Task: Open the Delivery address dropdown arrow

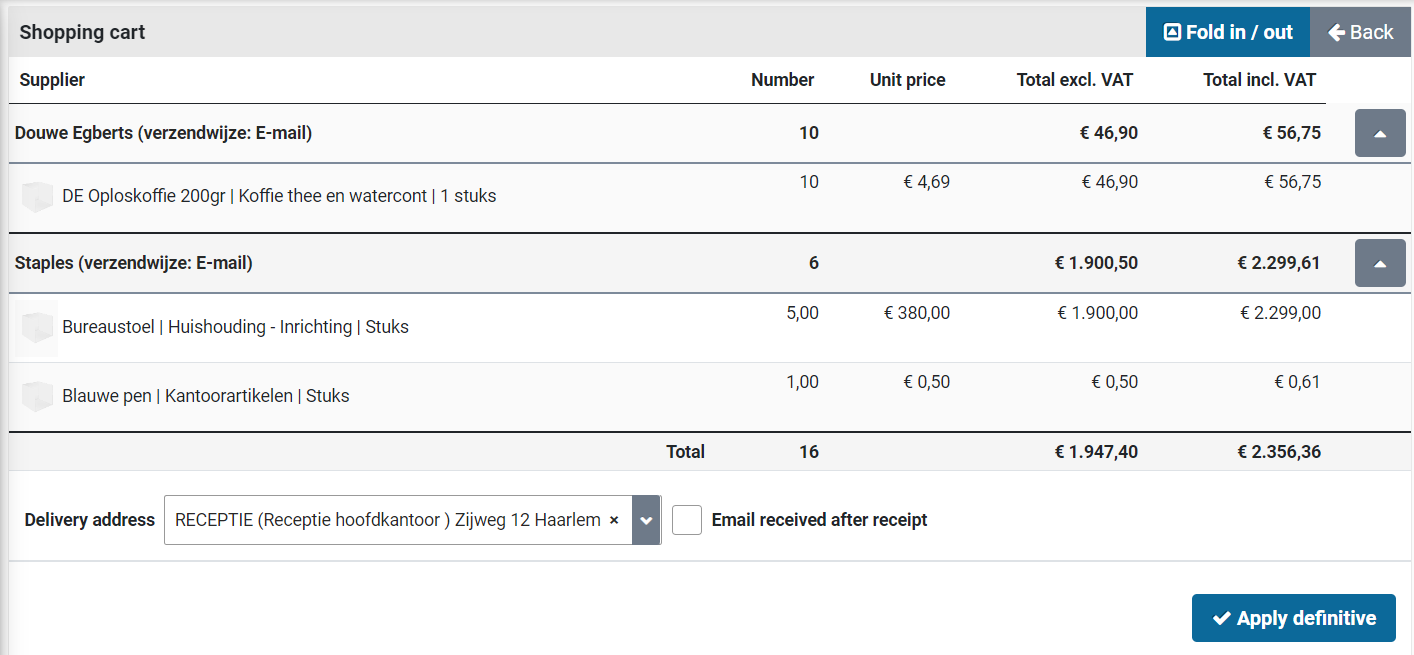Action: coord(646,520)
